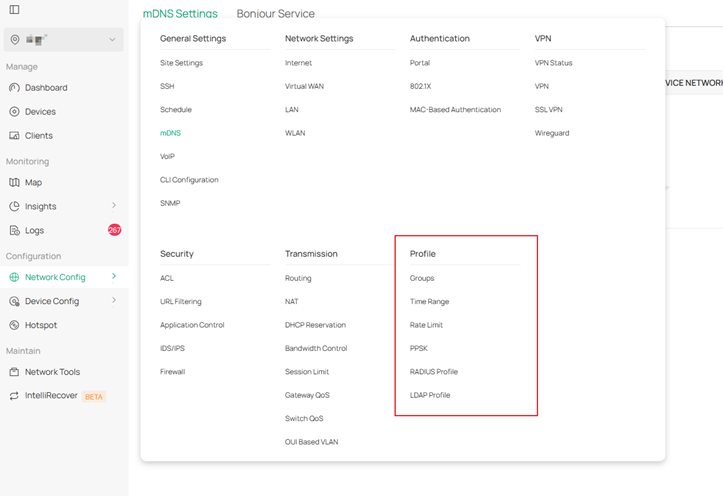
Task: Open Site Settings under General Settings
Action: pyautogui.click(x=181, y=63)
